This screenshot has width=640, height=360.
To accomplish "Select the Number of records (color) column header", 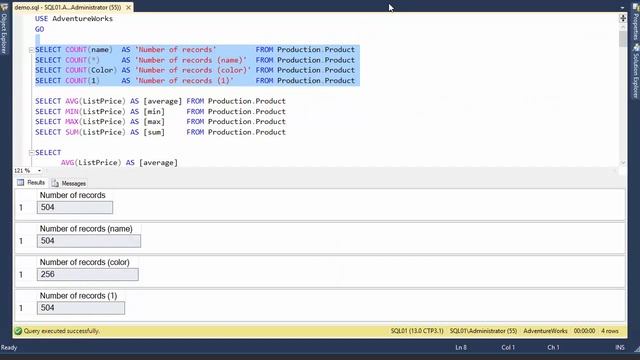I will pyautogui.click(x=84, y=262).
